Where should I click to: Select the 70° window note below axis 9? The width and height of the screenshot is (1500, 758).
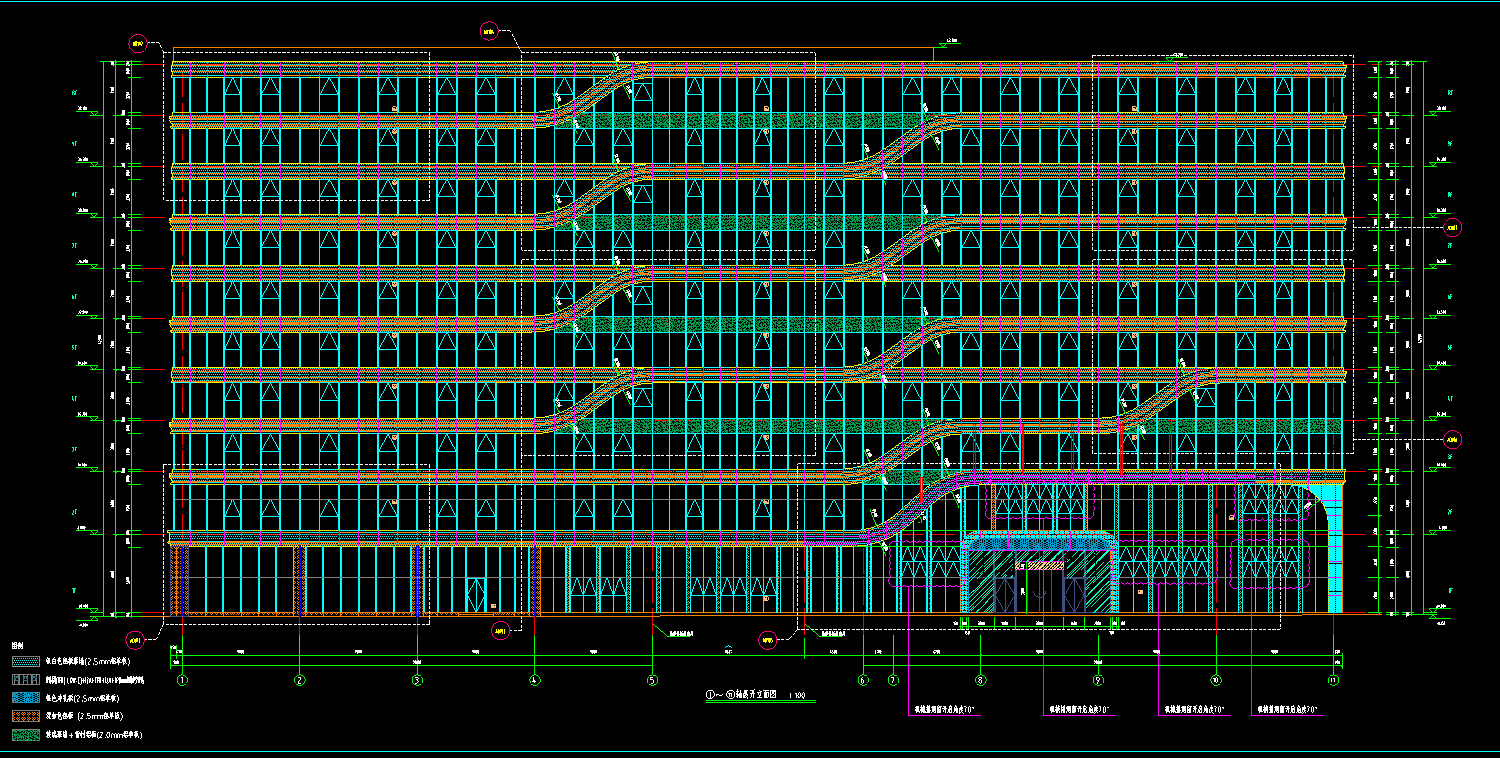[1079, 709]
